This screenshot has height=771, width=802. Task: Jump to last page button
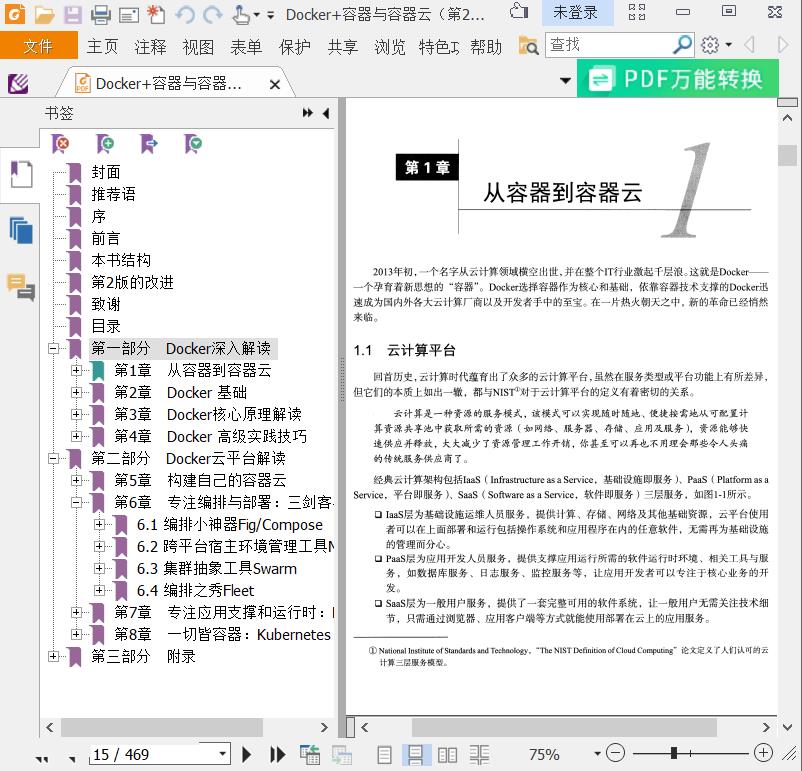click(277, 754)
